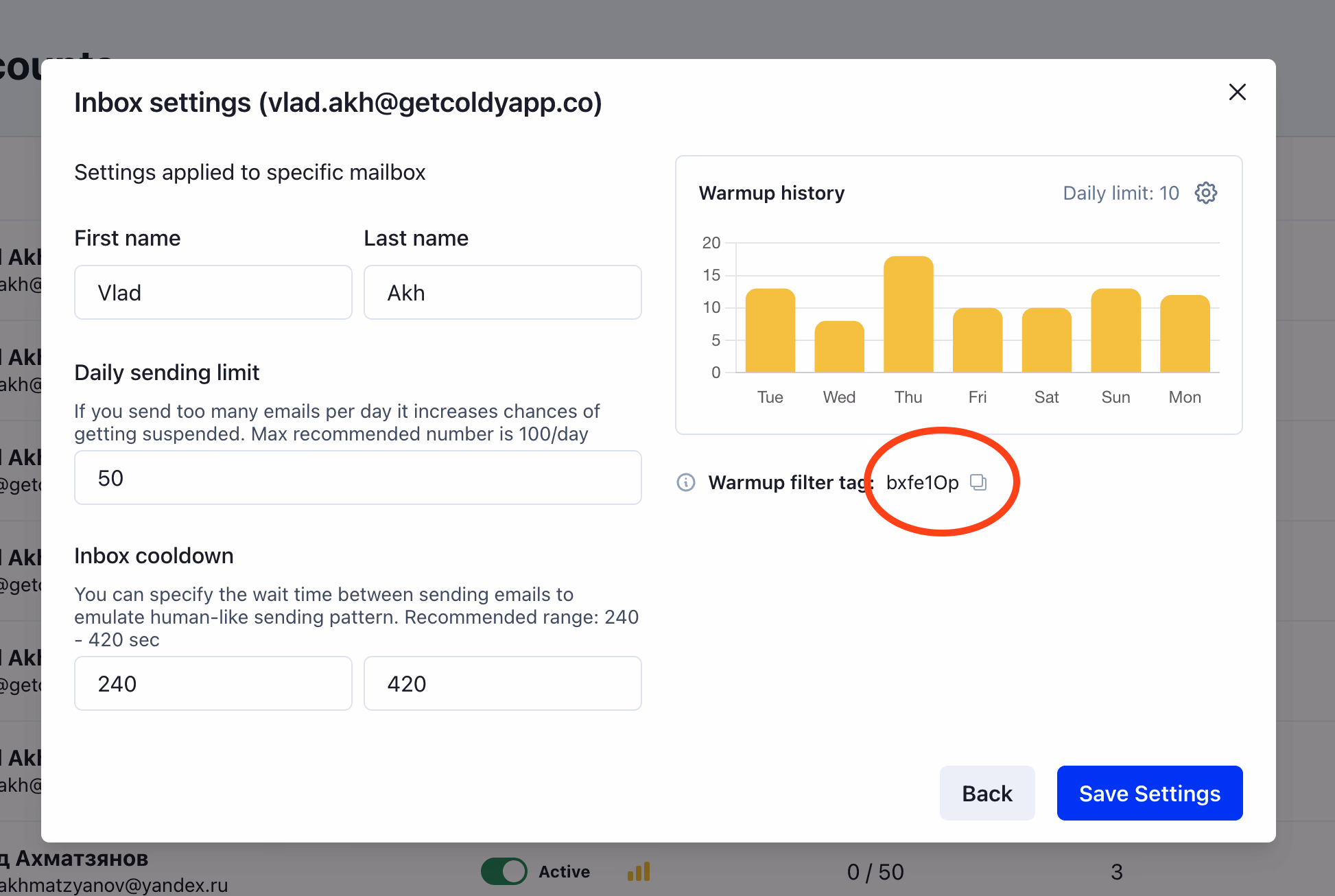Click the Thursday bar in warmup chart
1335x896 pixels.
click(x=908, y=316)
